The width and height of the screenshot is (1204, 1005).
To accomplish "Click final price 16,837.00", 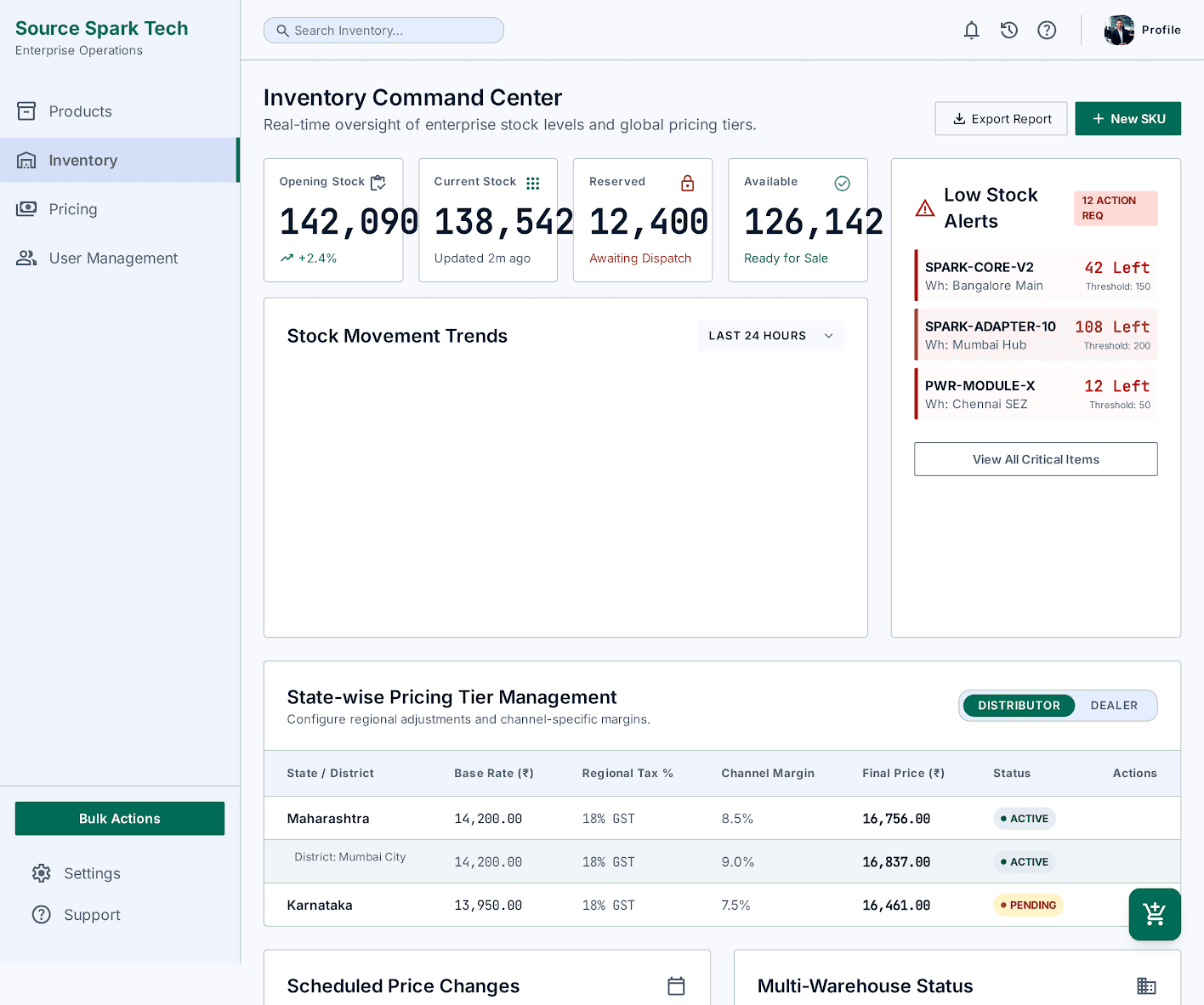I will 896,862.
